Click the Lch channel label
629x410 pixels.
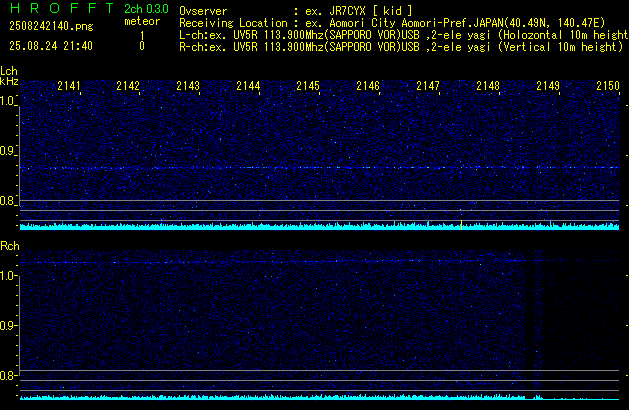pos(9,71)
